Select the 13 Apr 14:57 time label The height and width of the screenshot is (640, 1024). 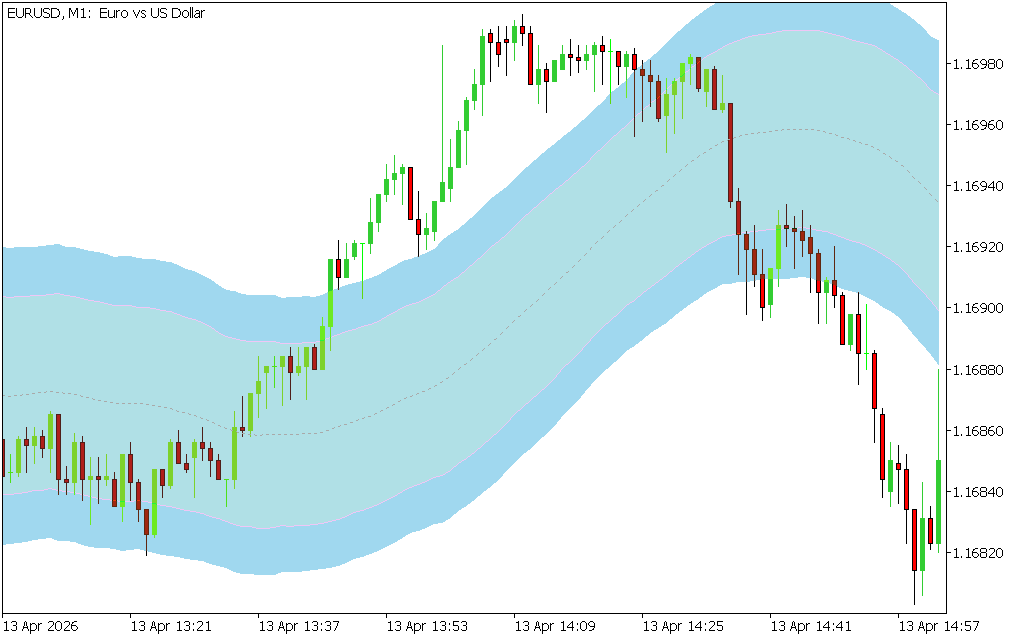[x=939, y=627]
